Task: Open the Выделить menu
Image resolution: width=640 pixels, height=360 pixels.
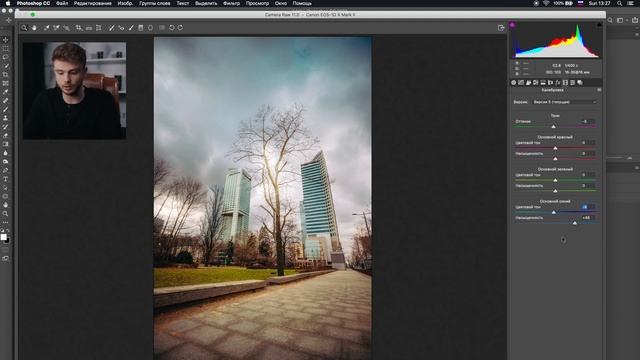Action: click(206, 3)
